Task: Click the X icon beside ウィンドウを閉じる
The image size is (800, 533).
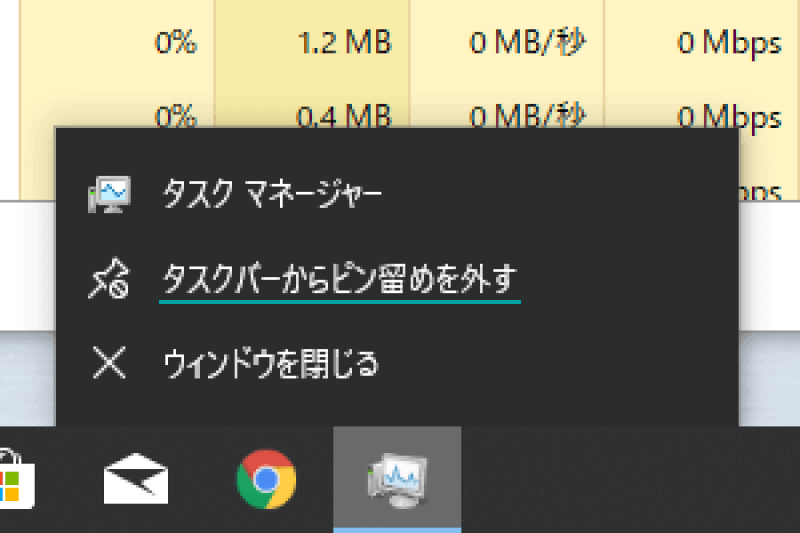Action: point(109,363)
